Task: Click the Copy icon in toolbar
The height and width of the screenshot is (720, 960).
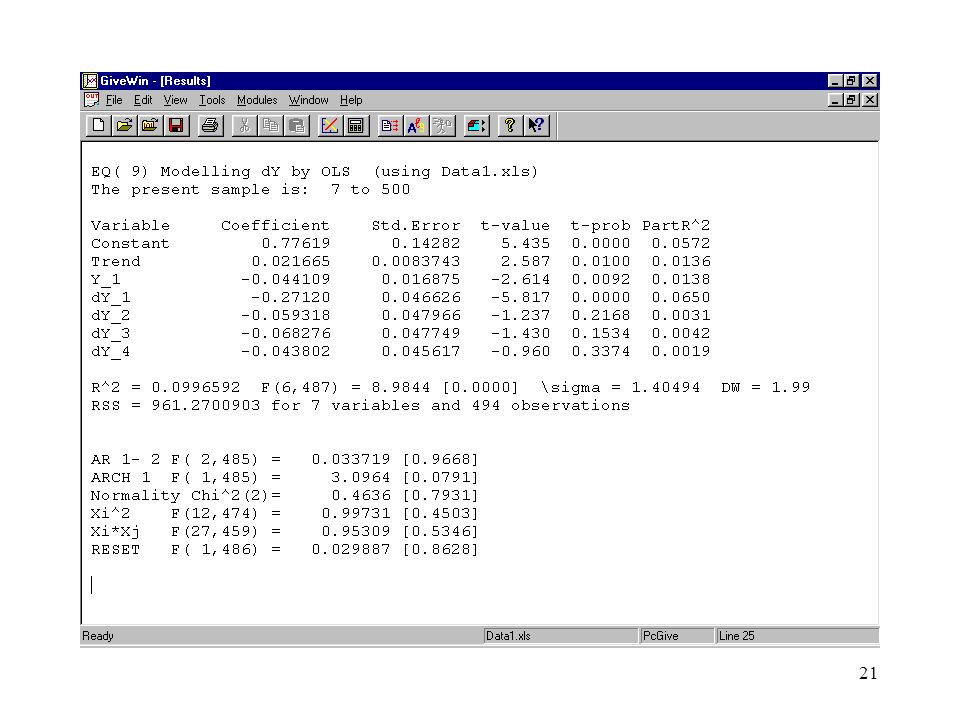Action: [x=270, y=126]
